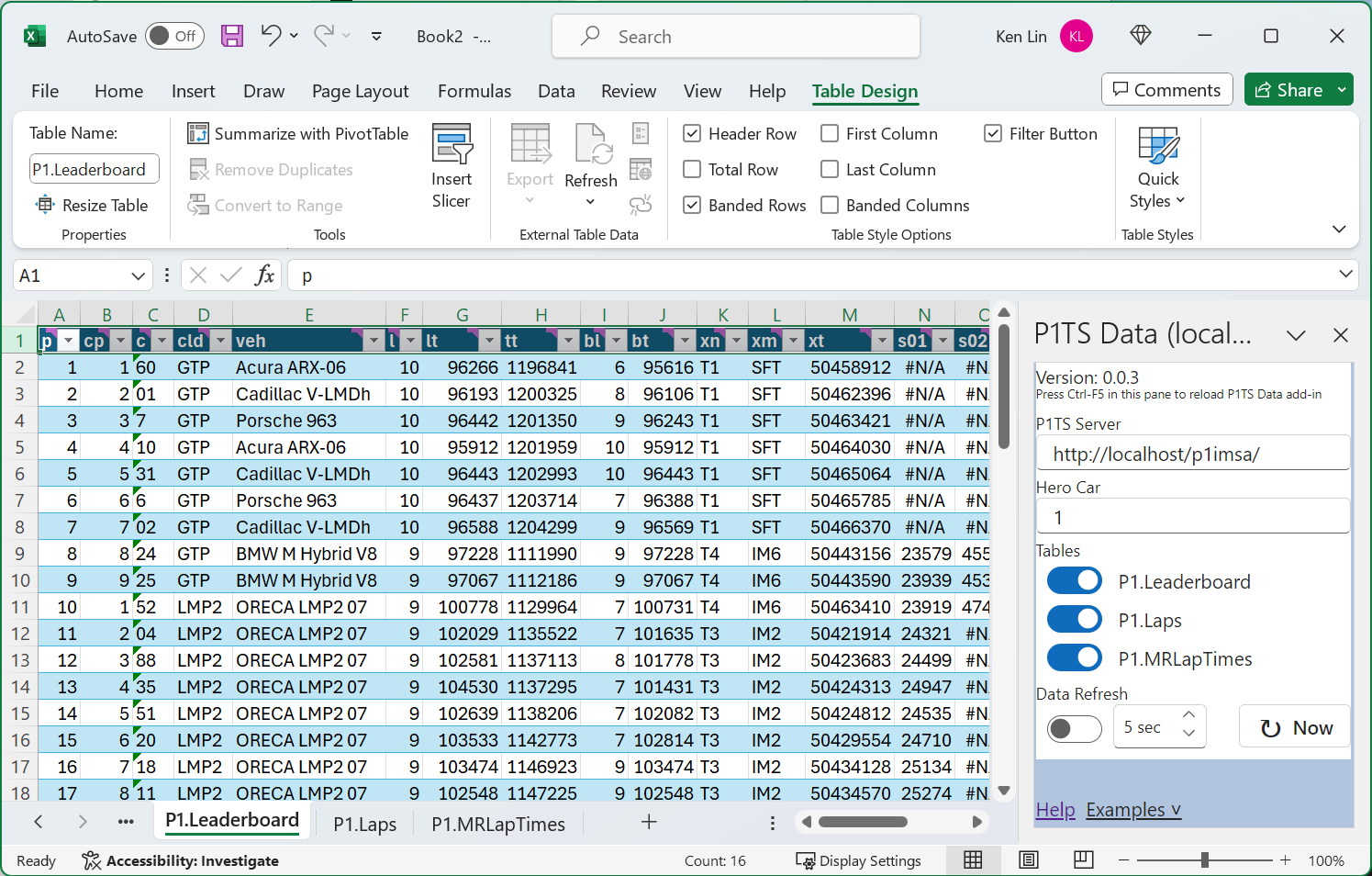The width and height of the screenshot is (1372, 876).
Task: Click the formula bar enter checkmark icon
Action: 231,275
